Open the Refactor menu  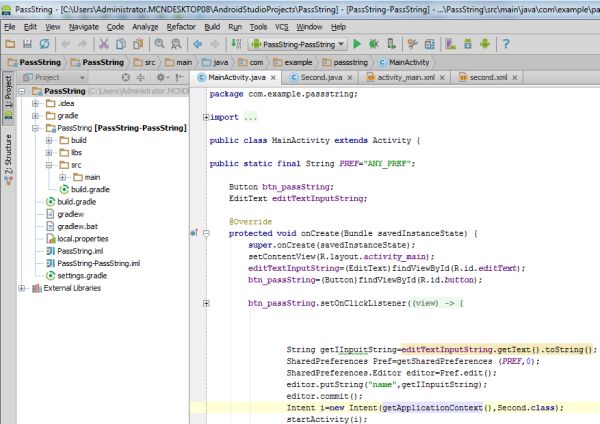coord(181,26)
